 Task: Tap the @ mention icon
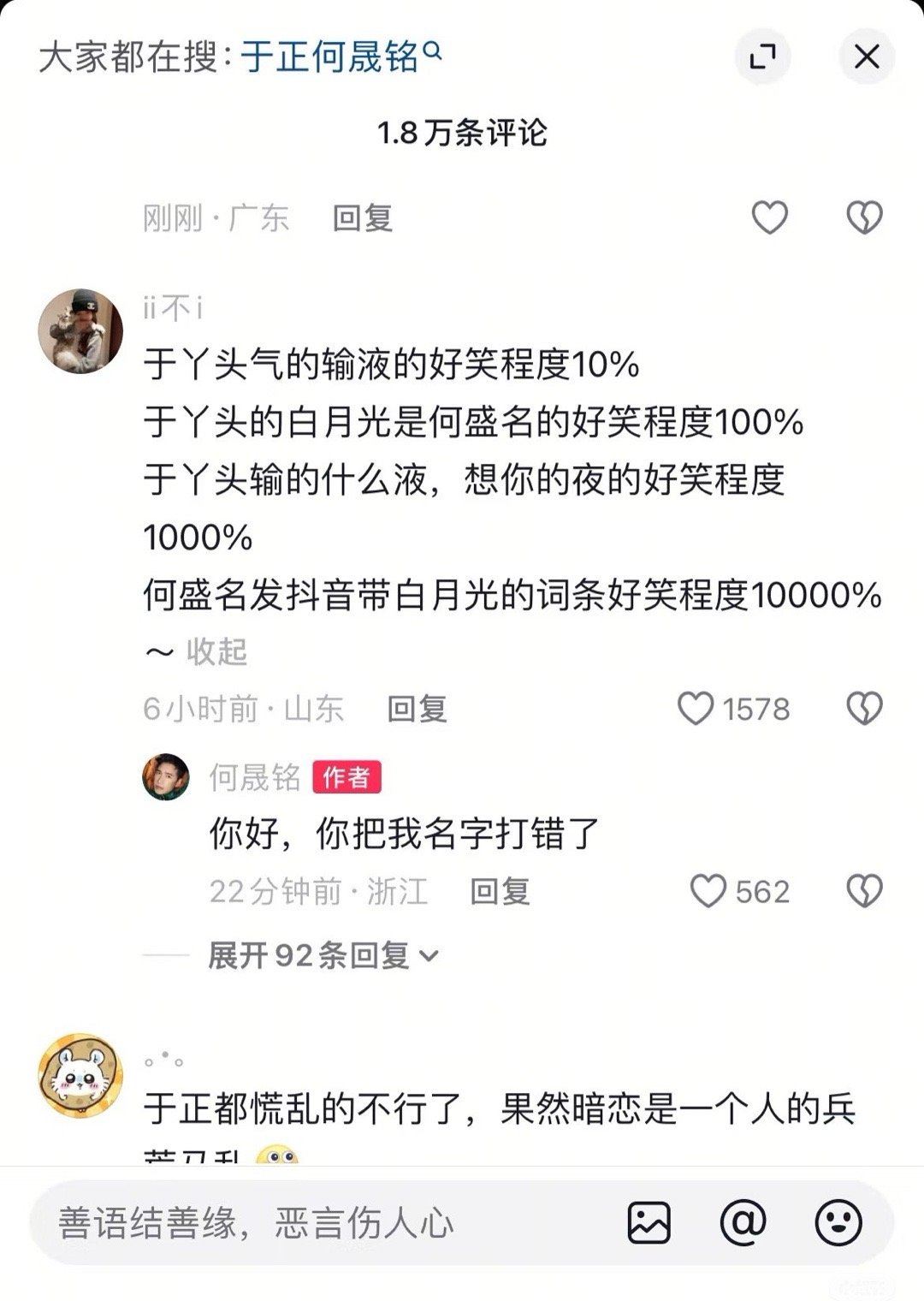click(x=743, y=1222)
